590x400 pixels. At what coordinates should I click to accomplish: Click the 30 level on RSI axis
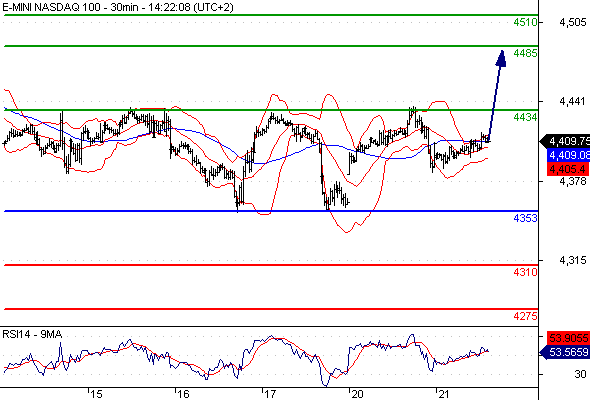[580, 374]
